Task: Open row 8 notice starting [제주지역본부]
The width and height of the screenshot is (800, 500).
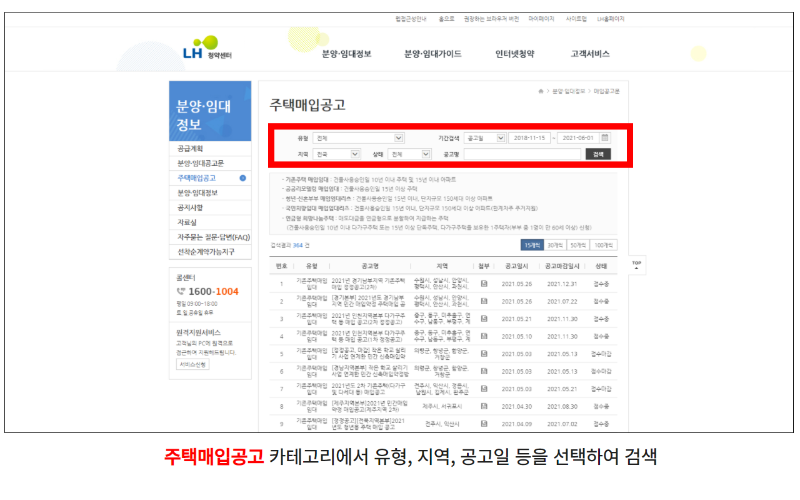Action: coord(370,406)
